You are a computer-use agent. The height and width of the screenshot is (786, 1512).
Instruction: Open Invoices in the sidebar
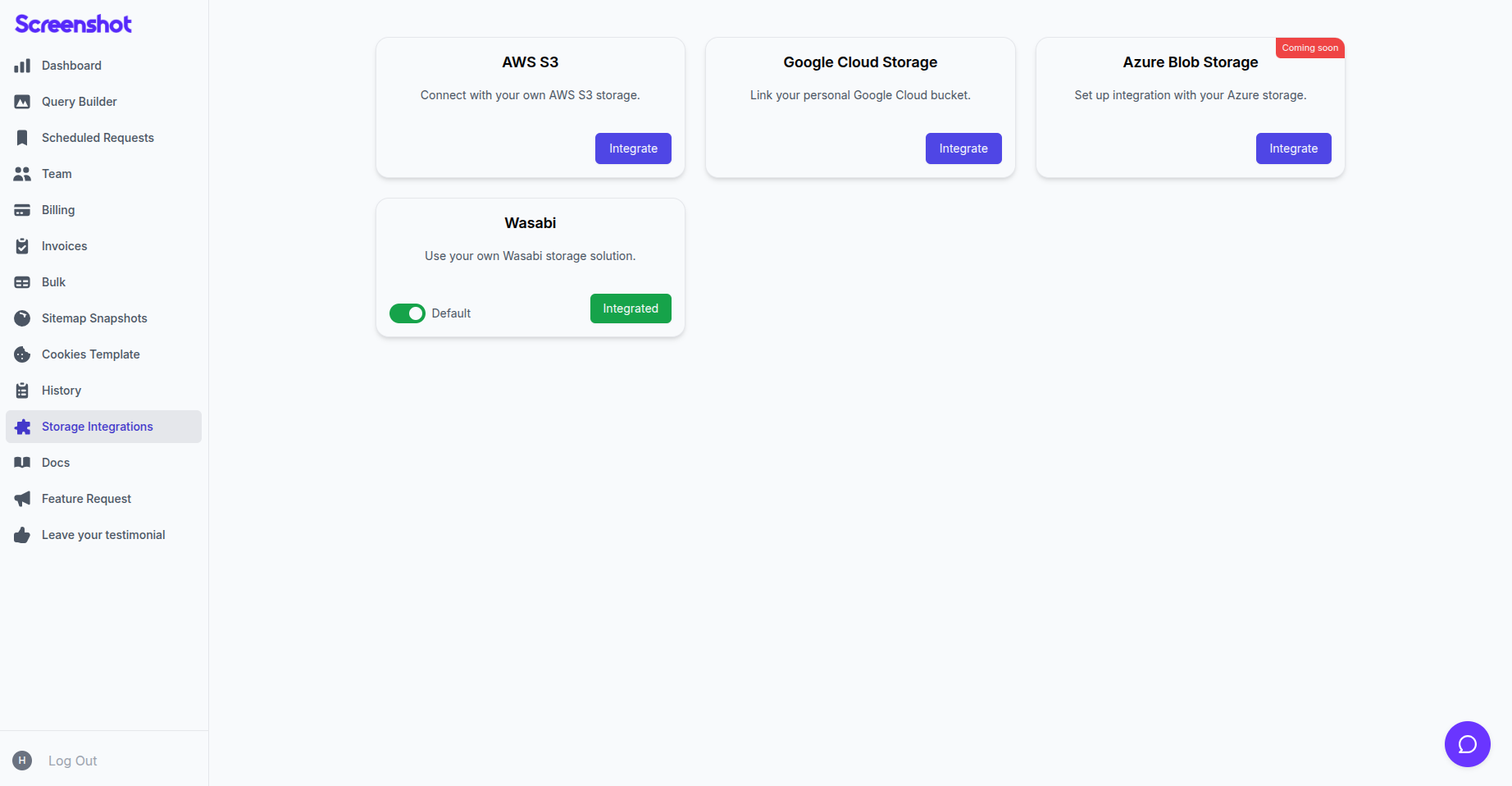point(64,246)
